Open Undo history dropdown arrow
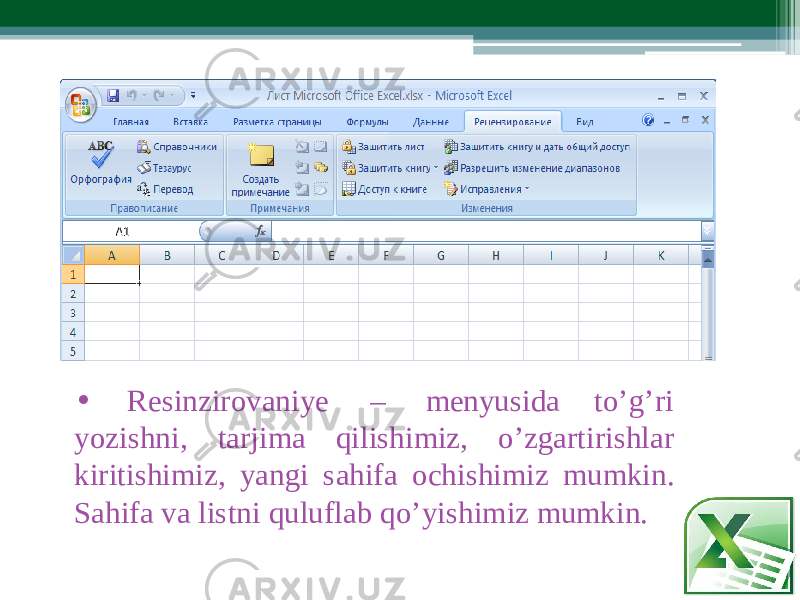Screen dimensions: 800x600 144,96
